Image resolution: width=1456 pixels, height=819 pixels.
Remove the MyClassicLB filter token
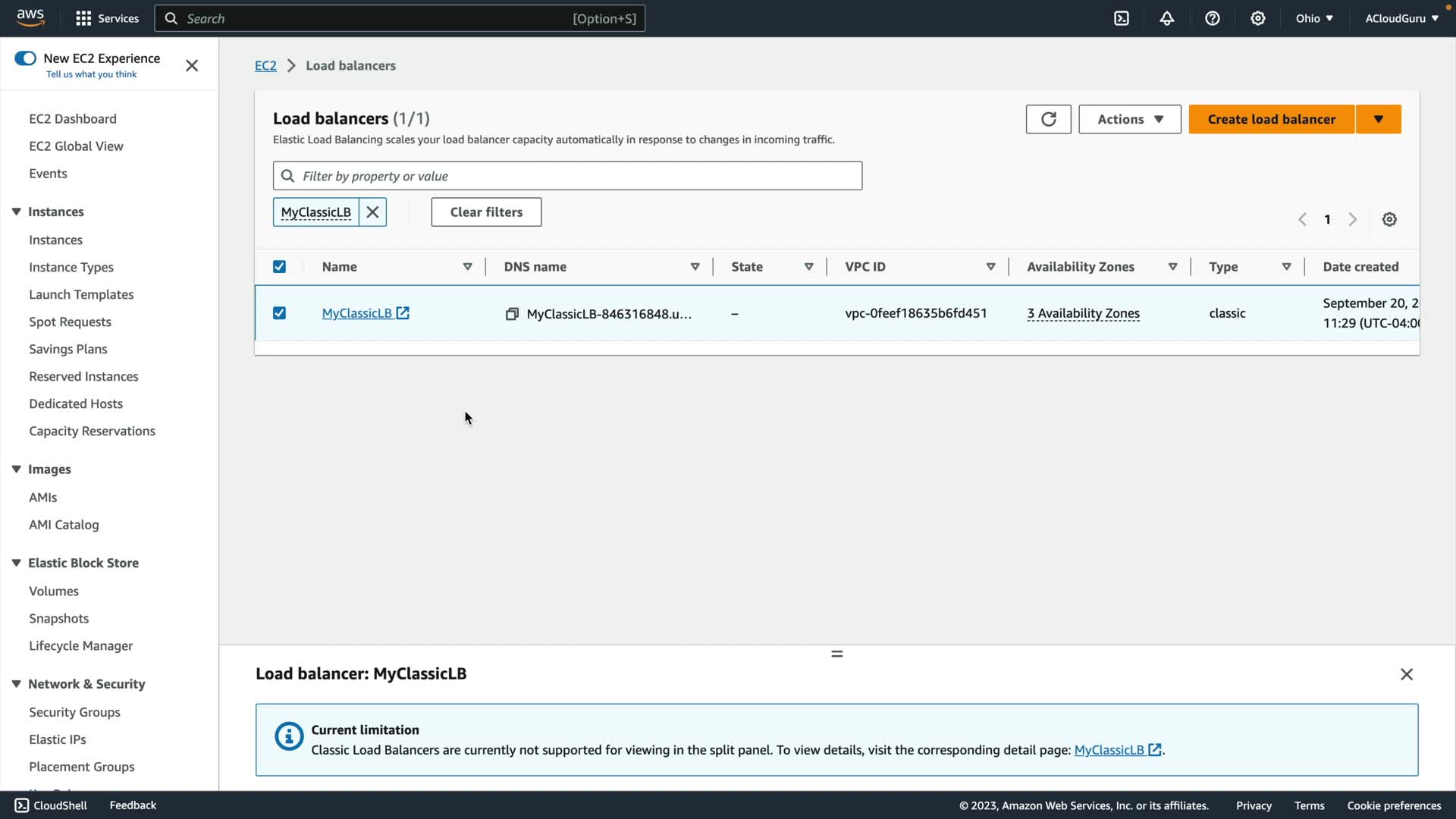(372, 212)
